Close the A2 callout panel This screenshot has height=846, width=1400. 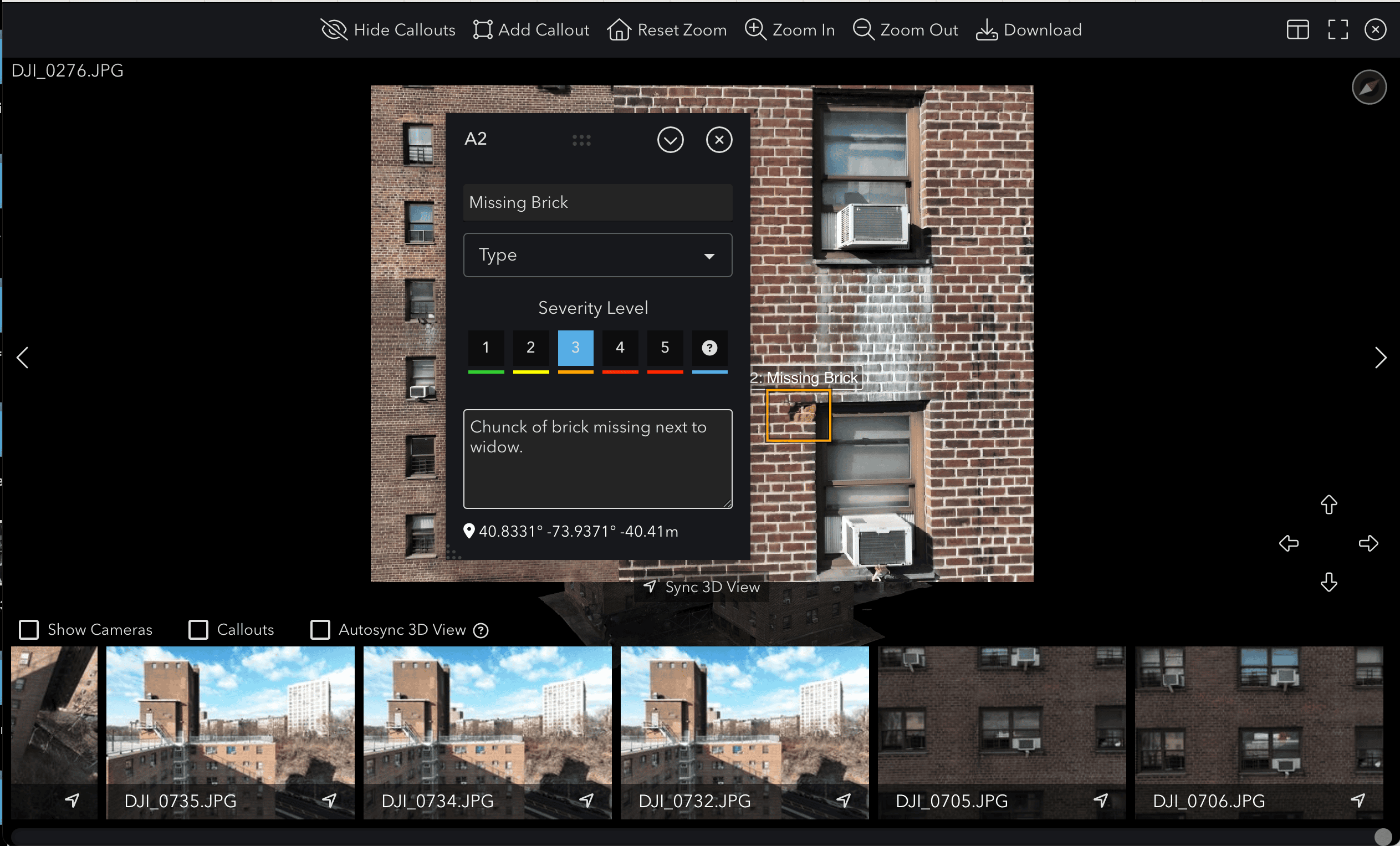719,140
